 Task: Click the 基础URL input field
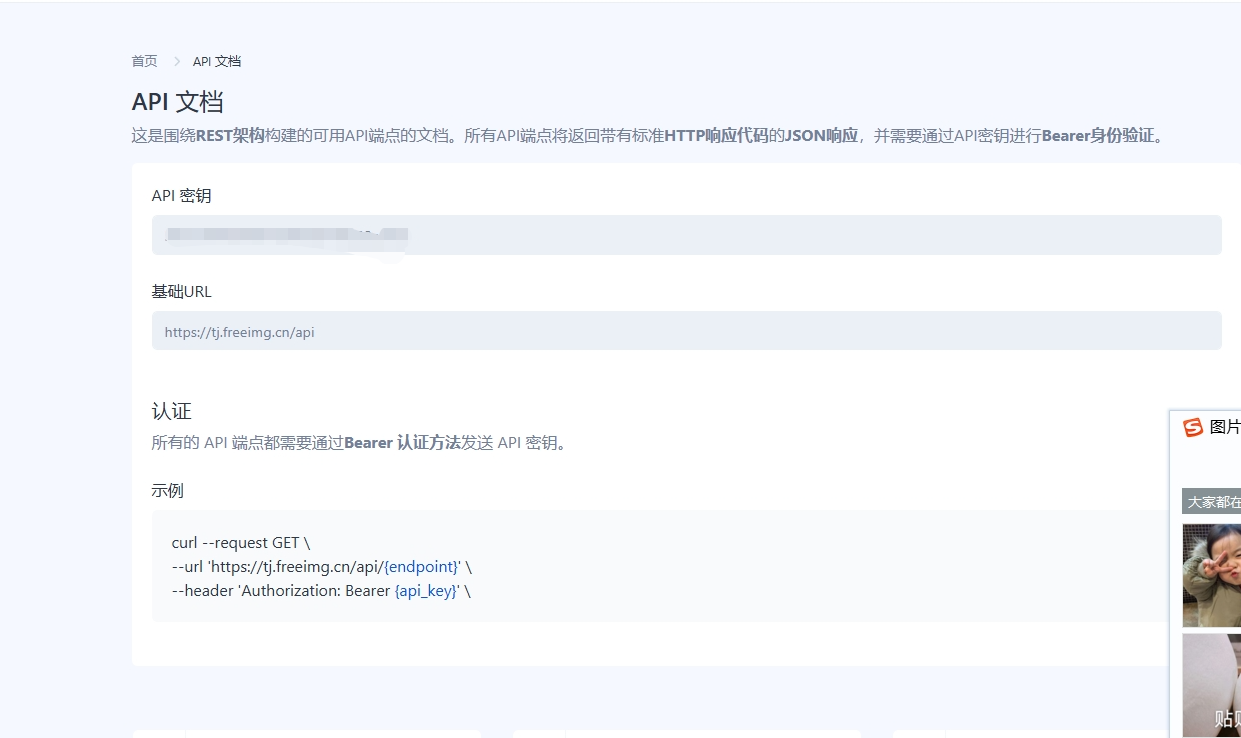pyautogui.click(x=686, y=330)
